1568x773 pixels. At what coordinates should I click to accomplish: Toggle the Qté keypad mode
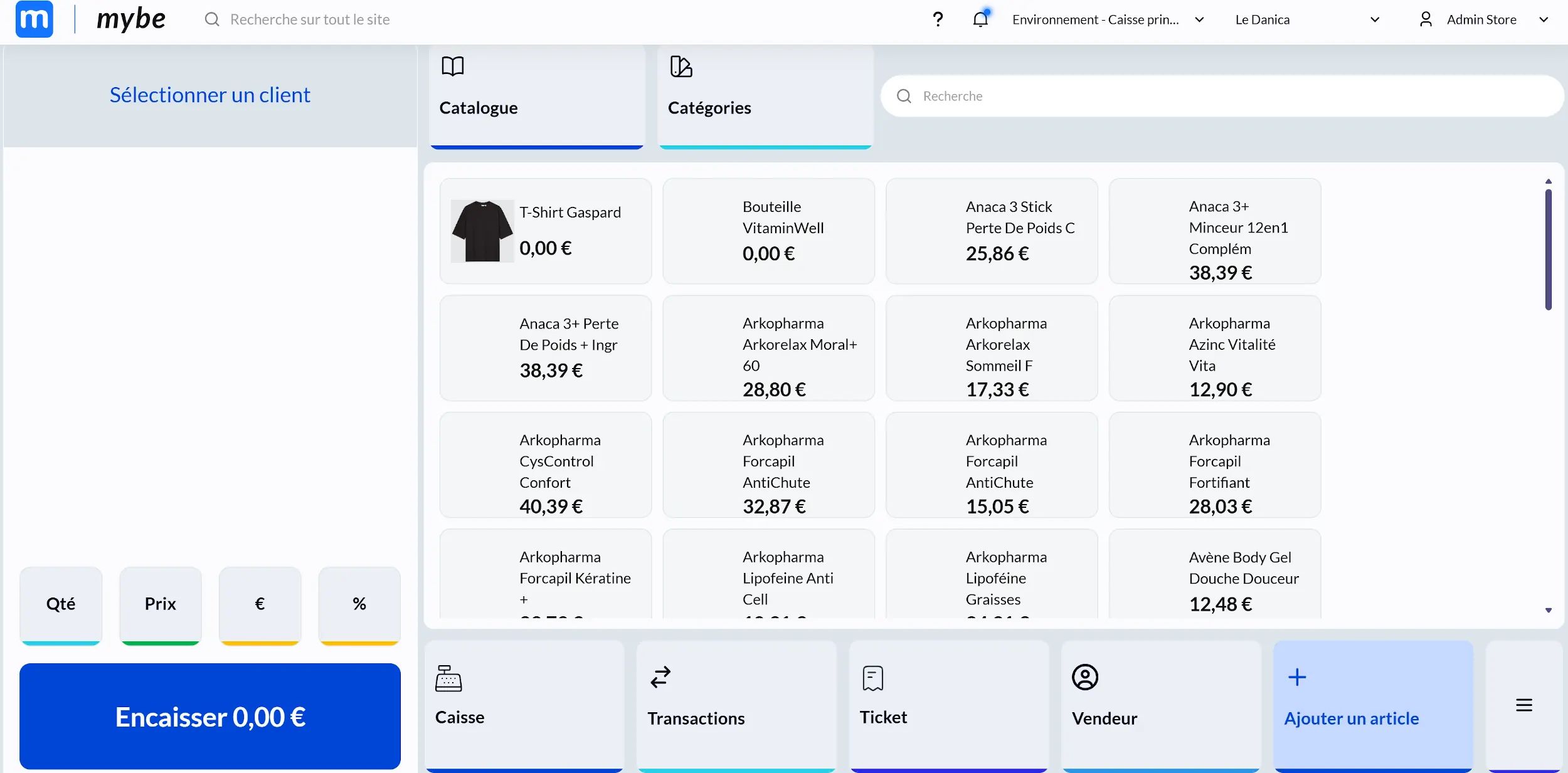(x=61, y=604)
